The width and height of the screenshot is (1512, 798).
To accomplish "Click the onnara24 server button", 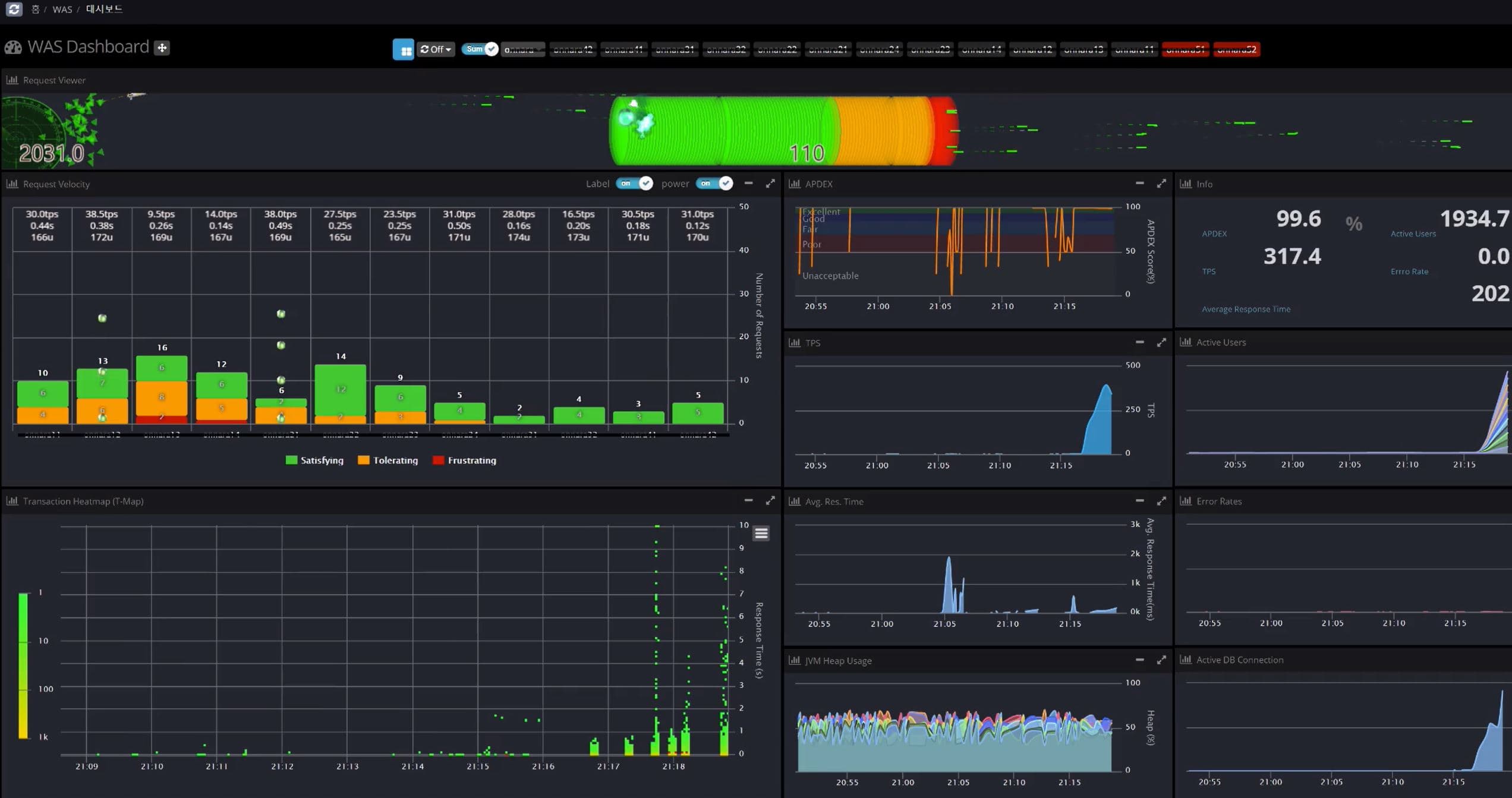I will point(879,49).
